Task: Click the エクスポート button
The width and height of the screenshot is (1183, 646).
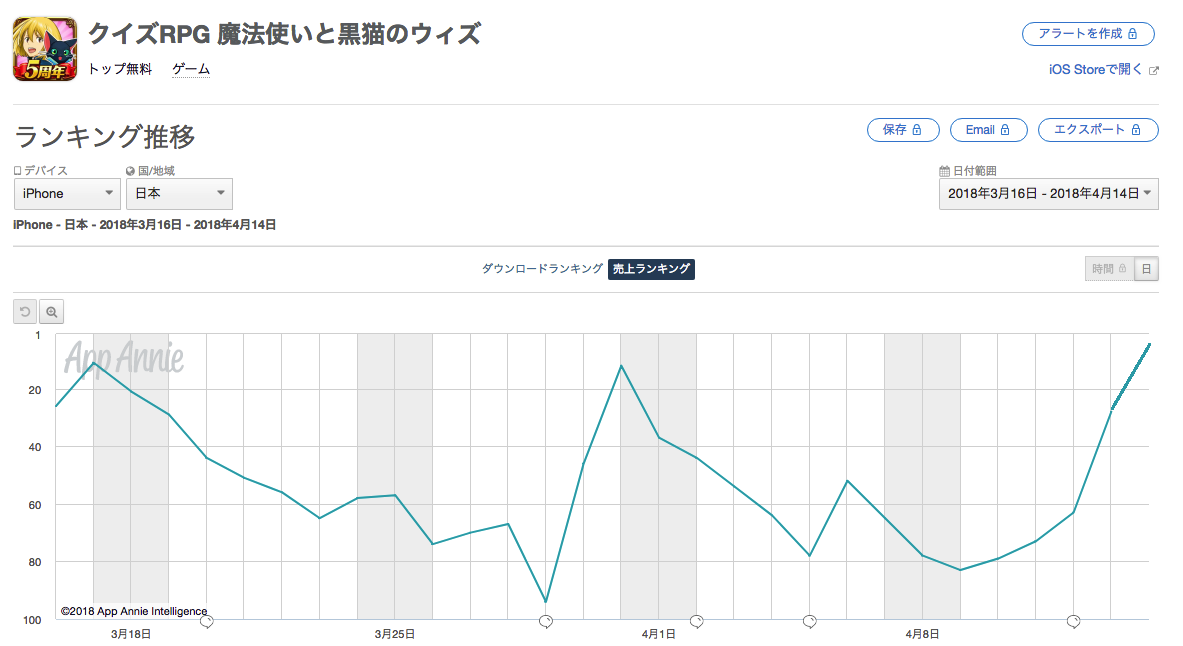Action: pos(1098,130)
